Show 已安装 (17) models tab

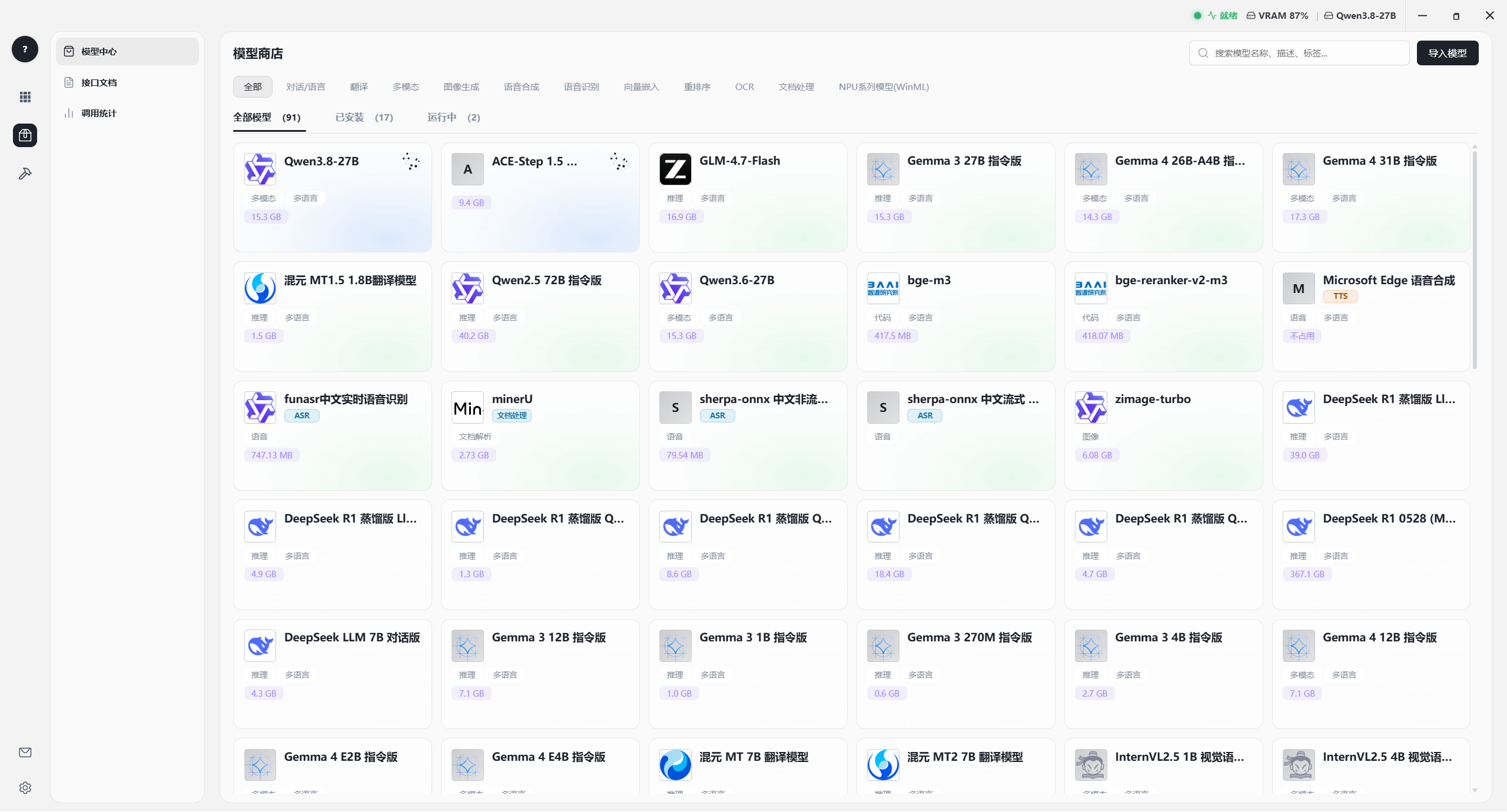364,118
